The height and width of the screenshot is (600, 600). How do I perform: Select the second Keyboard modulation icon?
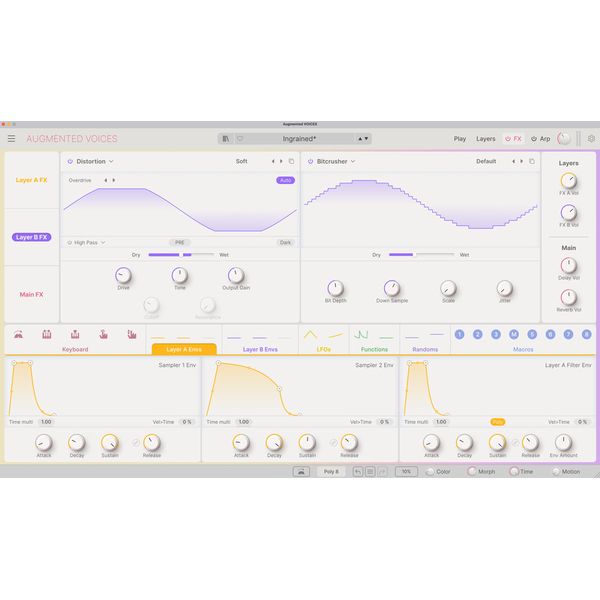click(x=47, y=334)
